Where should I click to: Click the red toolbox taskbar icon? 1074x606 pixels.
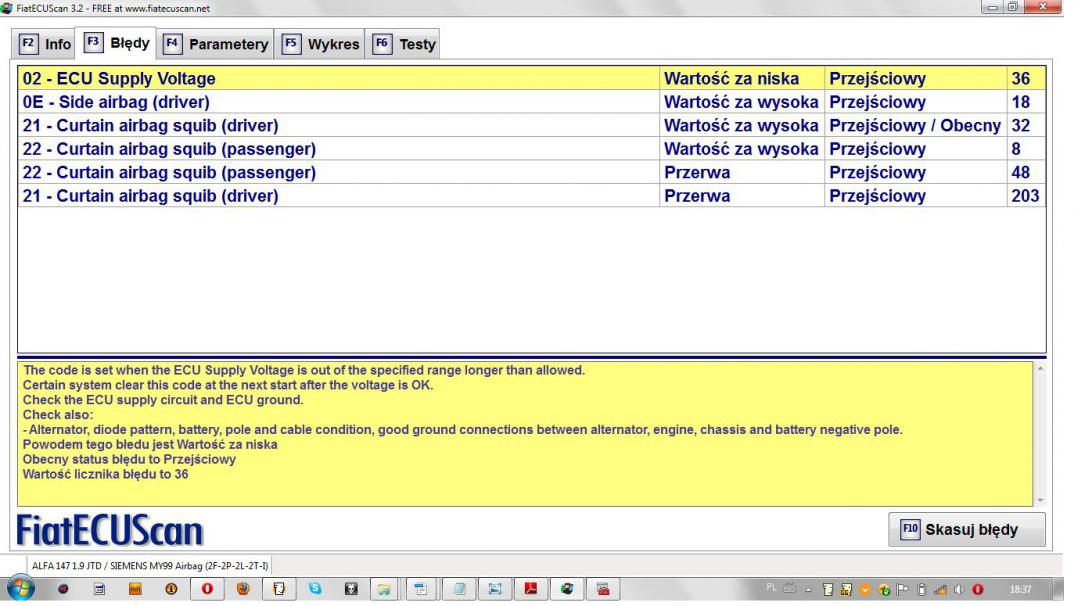[603, 589]
